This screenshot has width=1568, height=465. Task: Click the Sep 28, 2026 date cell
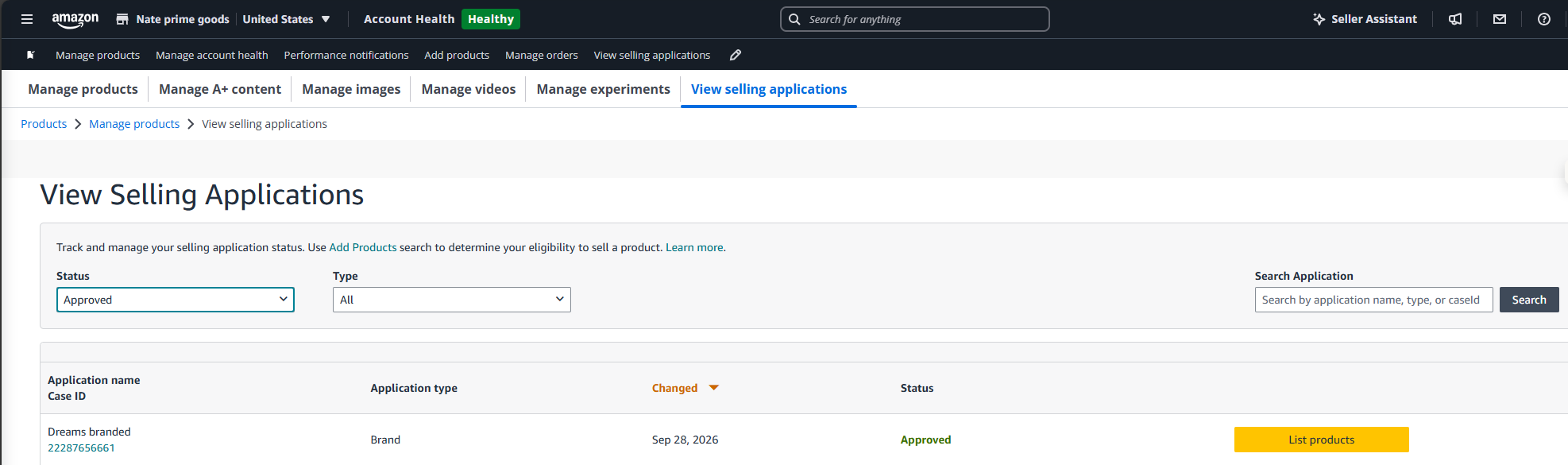click(x=685, y=440)
